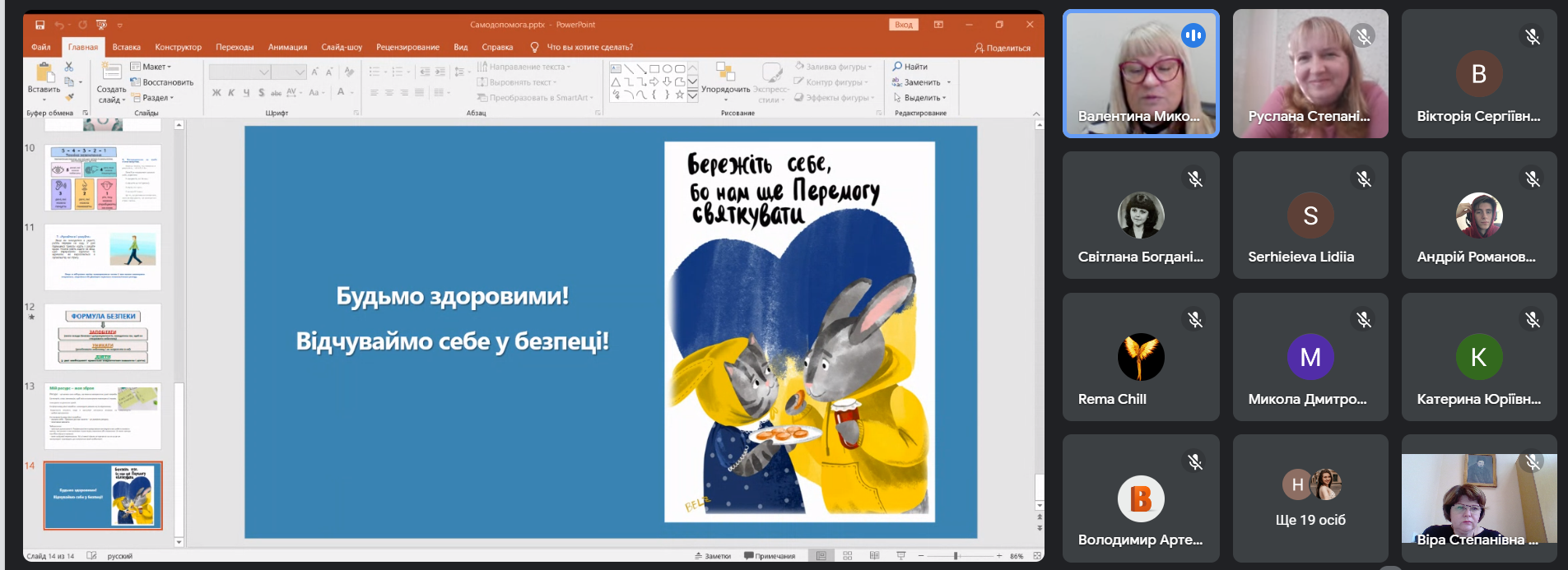Viewport: 1568px width, 570px height.
Task: Click the Slideshow view icon in status bar
Action: [x=900, y=556]
